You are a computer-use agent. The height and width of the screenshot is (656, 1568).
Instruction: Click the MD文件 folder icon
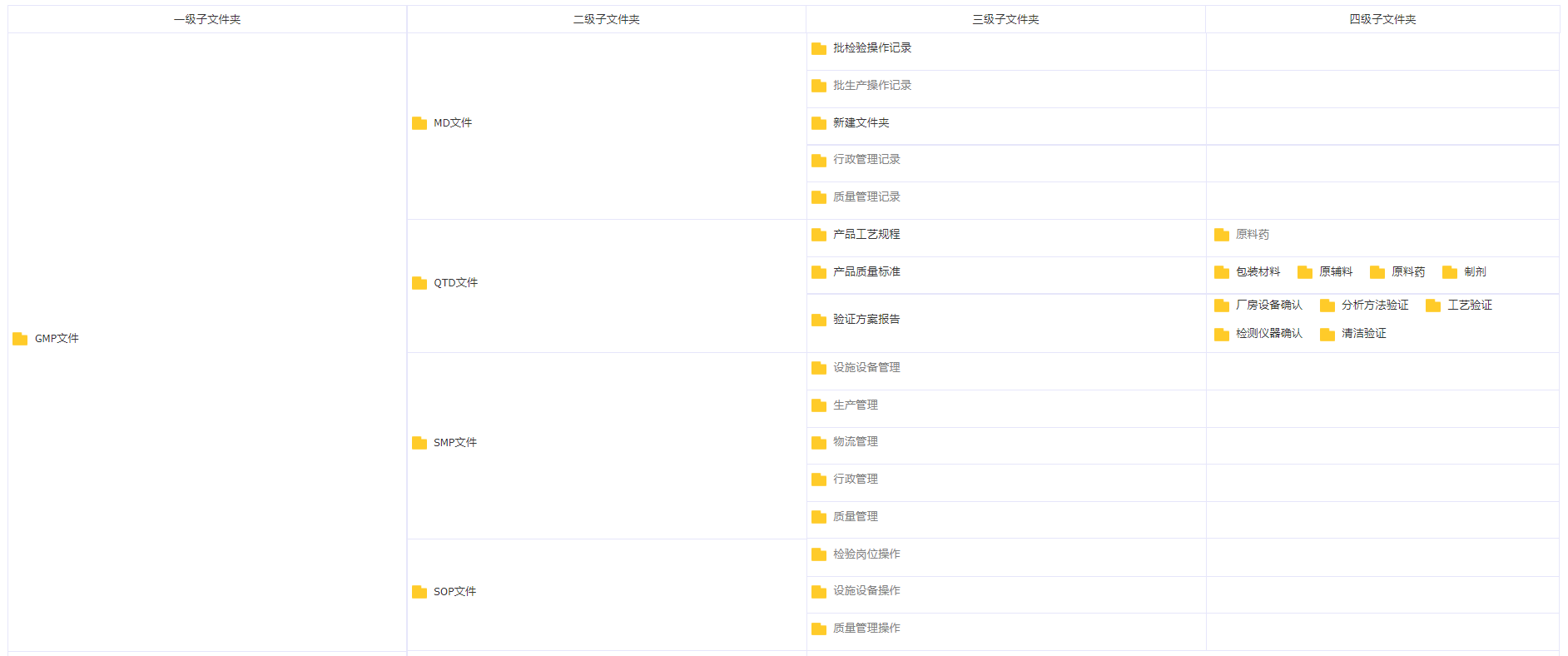(x=419, y=123)
